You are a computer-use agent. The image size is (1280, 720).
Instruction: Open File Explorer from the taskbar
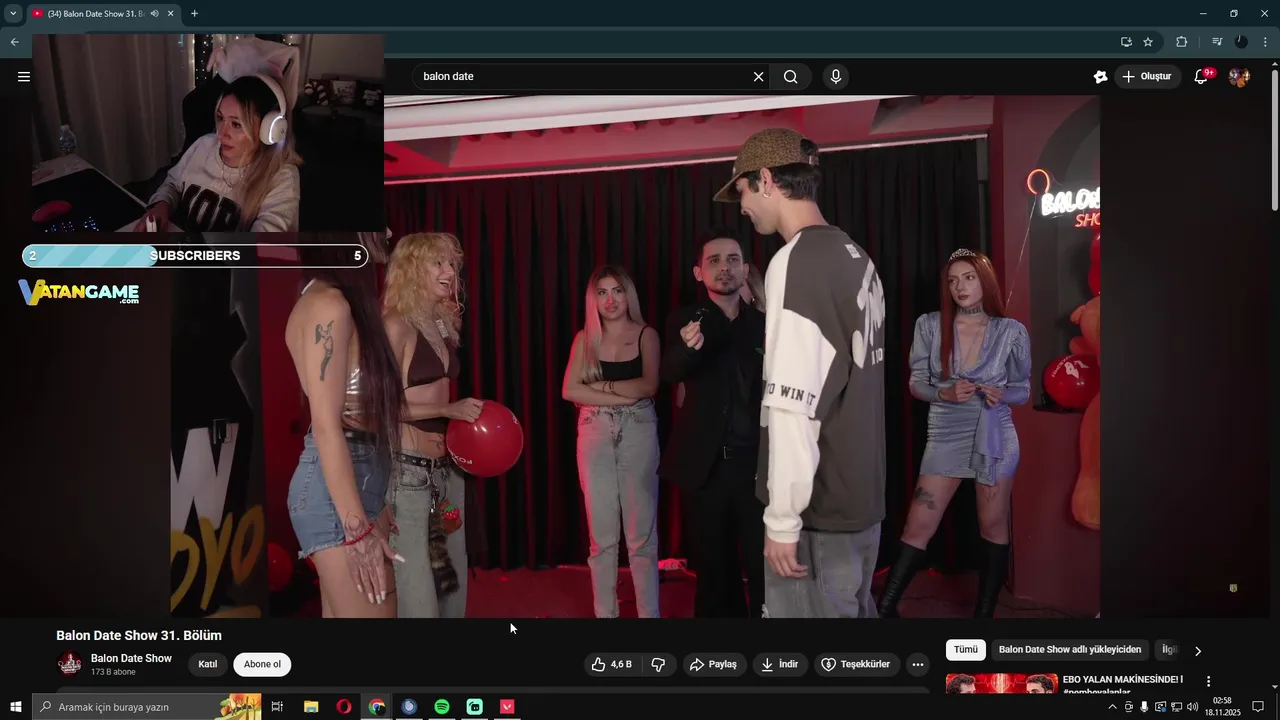coord(311,707)
